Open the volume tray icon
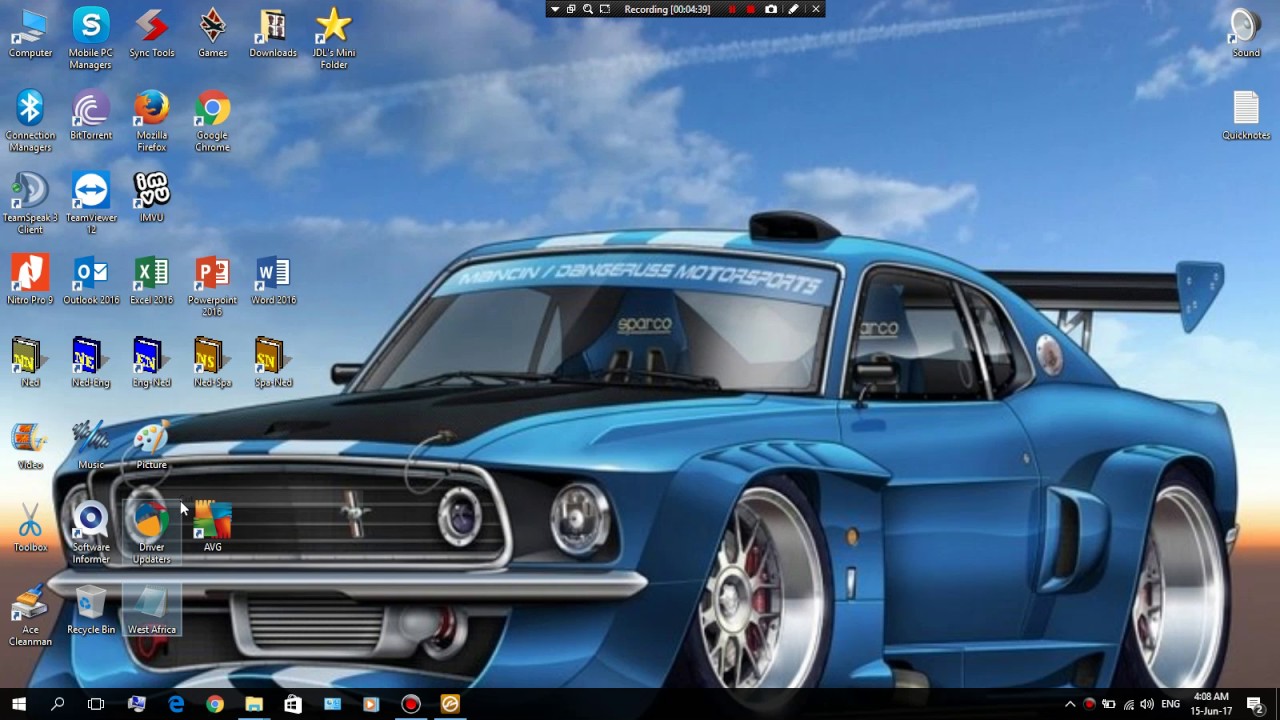The width and height of the screenshot is (1280, 720). click(1147, 704)
